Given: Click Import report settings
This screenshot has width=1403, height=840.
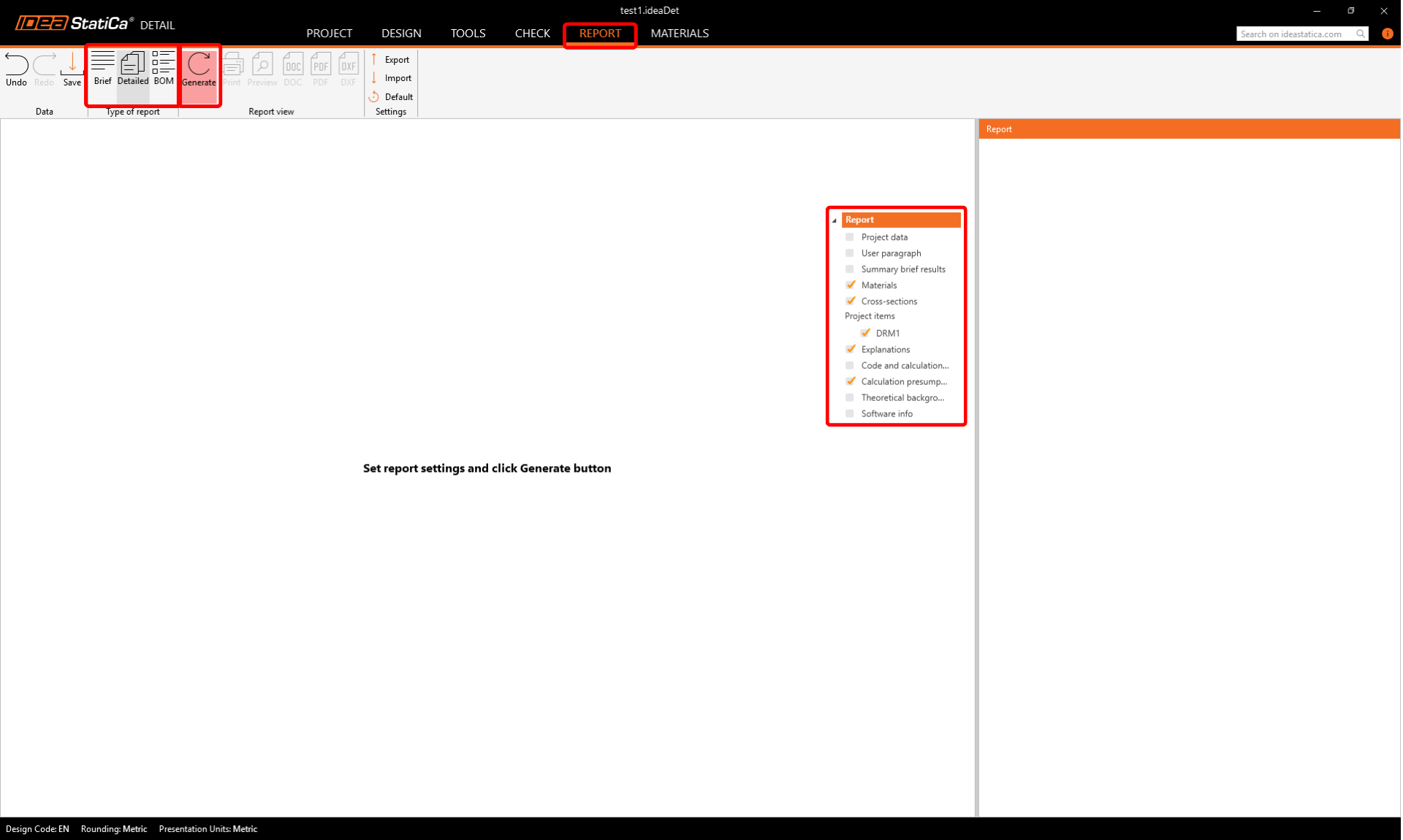Looking at the screenshot, I should tap(391, 78).
